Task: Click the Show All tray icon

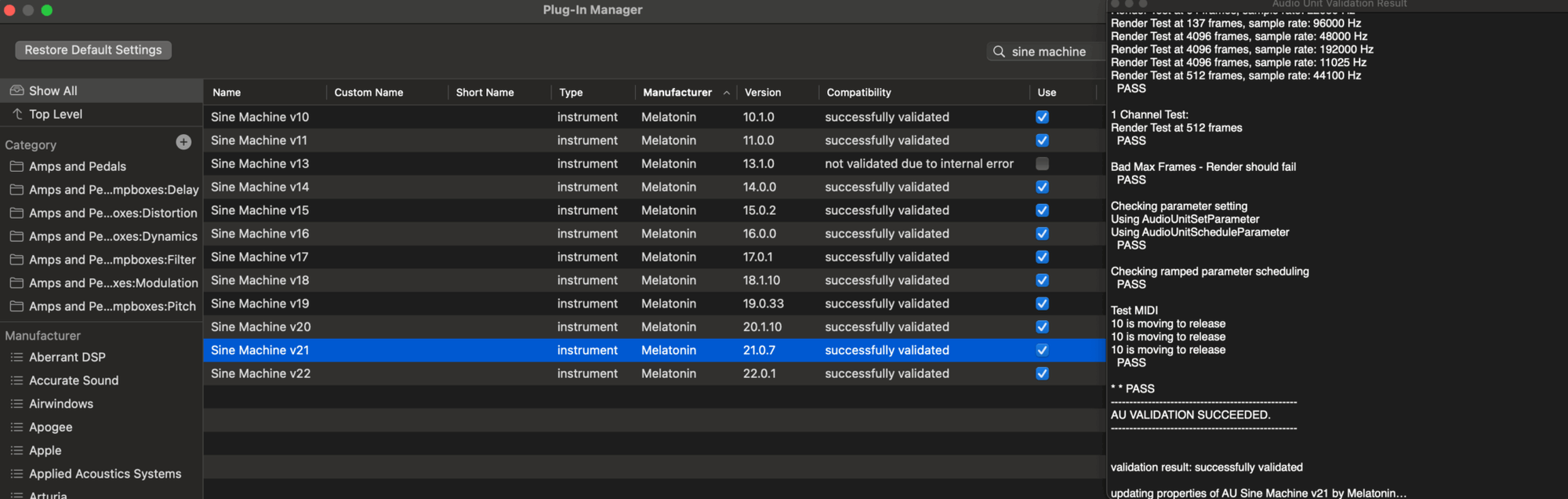Action: click(16, 91)
